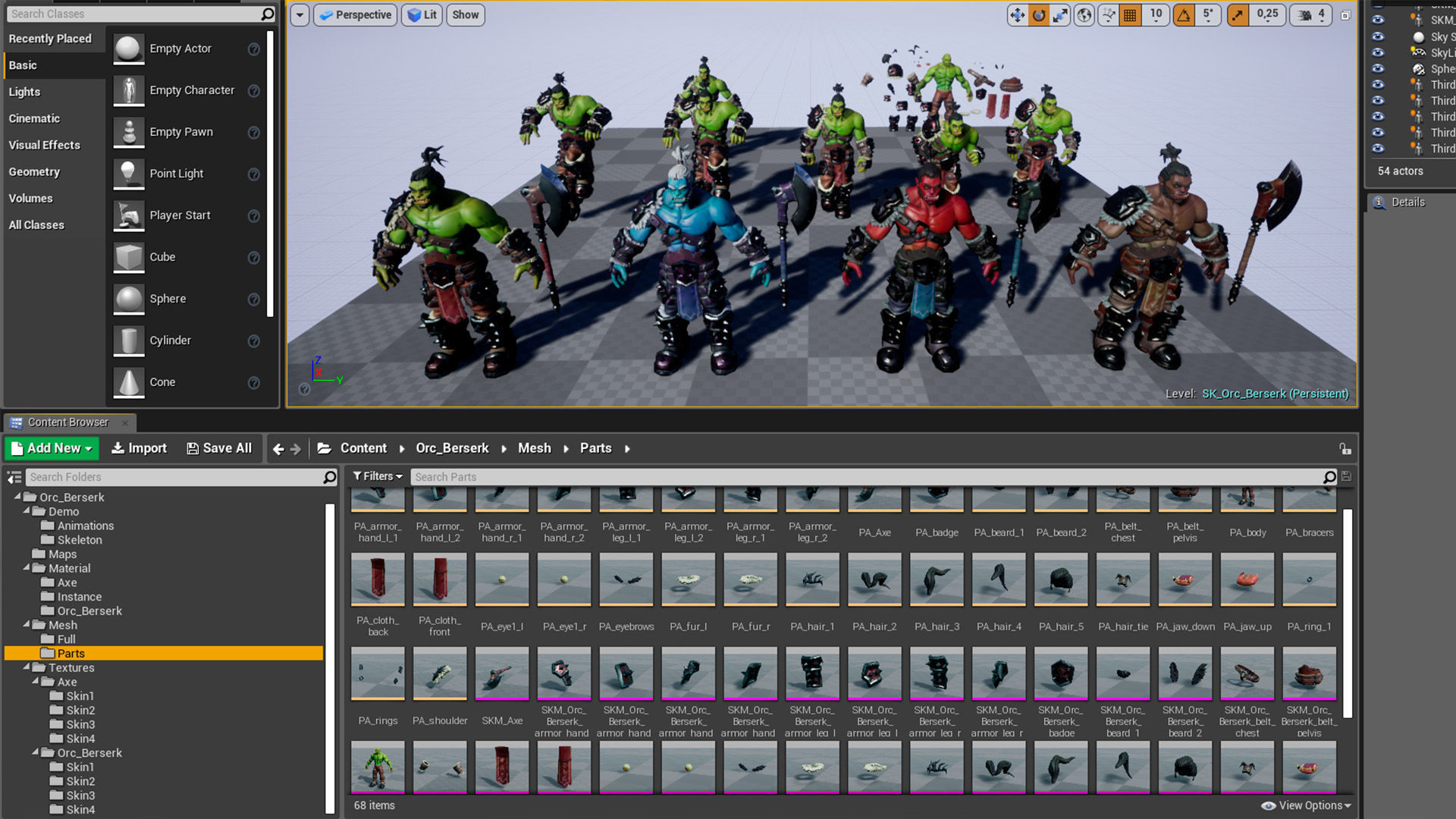
Task: Click the Import button
Action: 139,448
